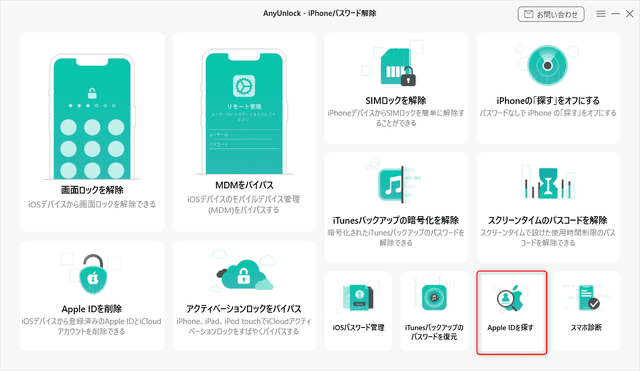
Task: Select iPhoneの「探す」をオフにする title
Action: pyautogui.click(x=548, y=100)
